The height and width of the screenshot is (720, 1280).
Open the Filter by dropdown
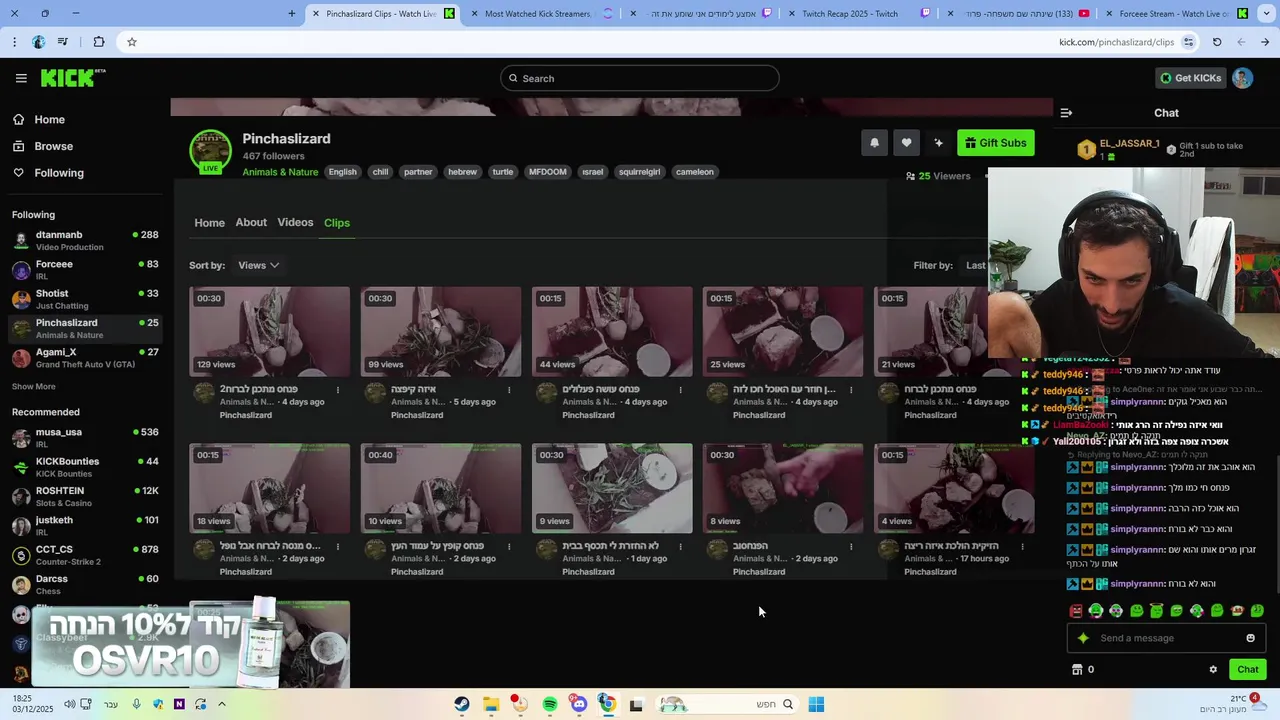click(975, 265)
